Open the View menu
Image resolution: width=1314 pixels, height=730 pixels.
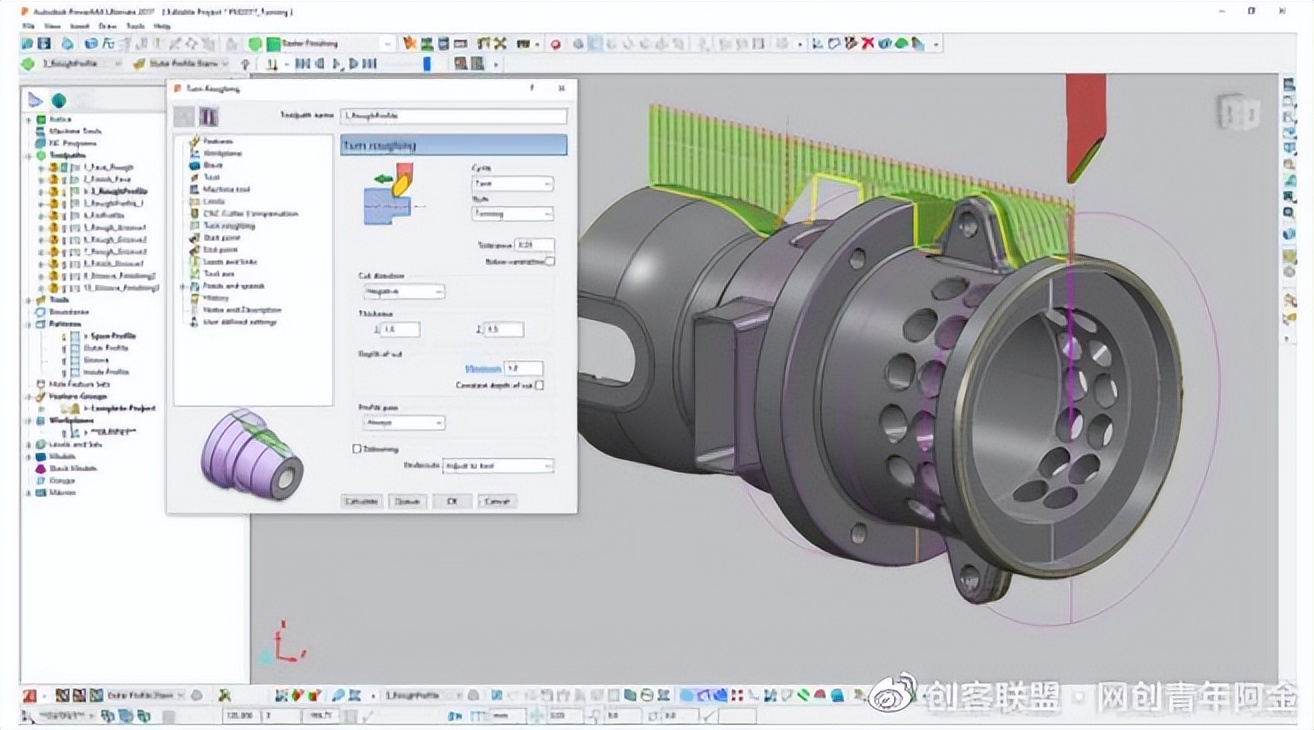52,24
